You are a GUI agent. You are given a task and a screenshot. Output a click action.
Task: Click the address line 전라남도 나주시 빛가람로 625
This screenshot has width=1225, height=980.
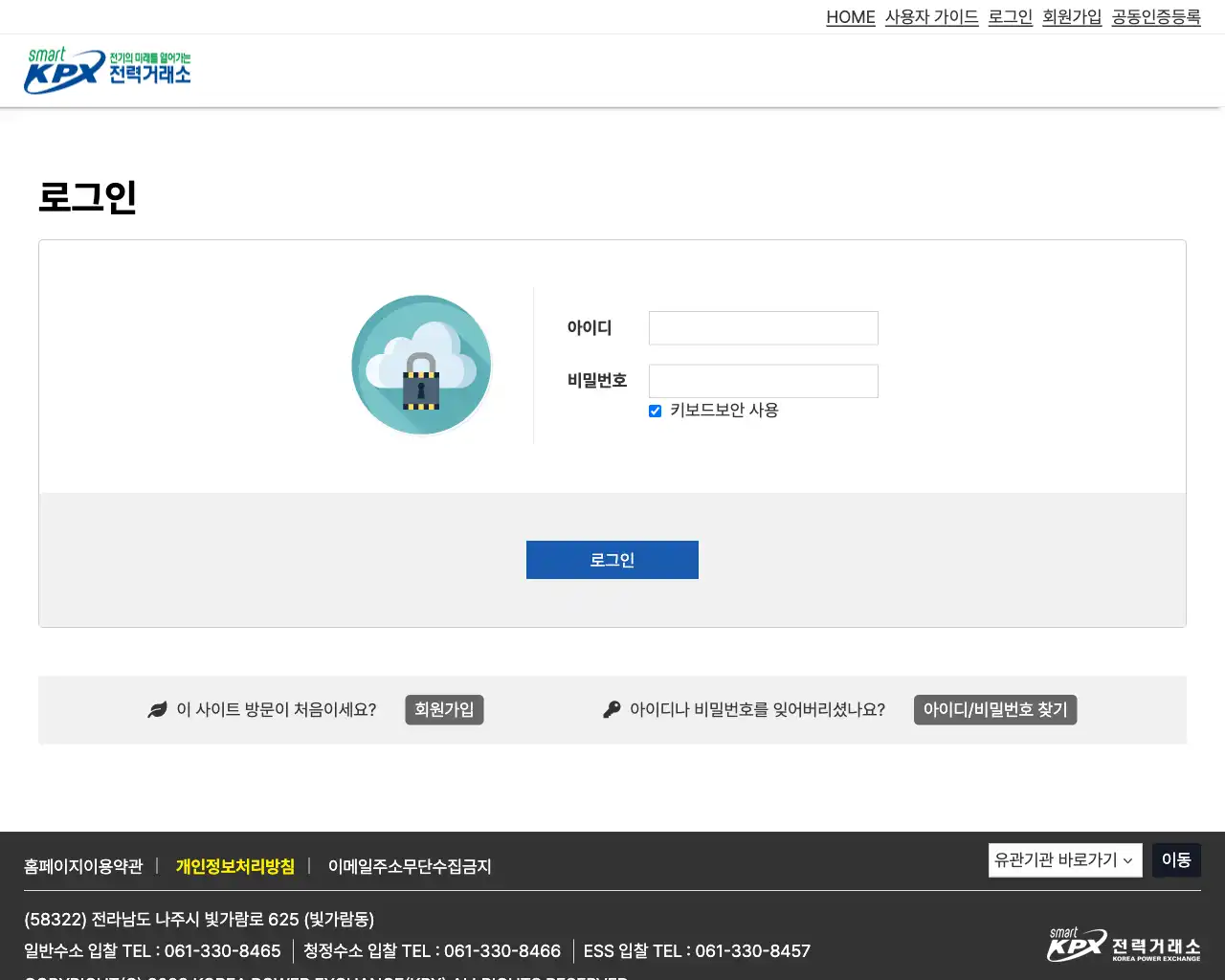point(199,919)
